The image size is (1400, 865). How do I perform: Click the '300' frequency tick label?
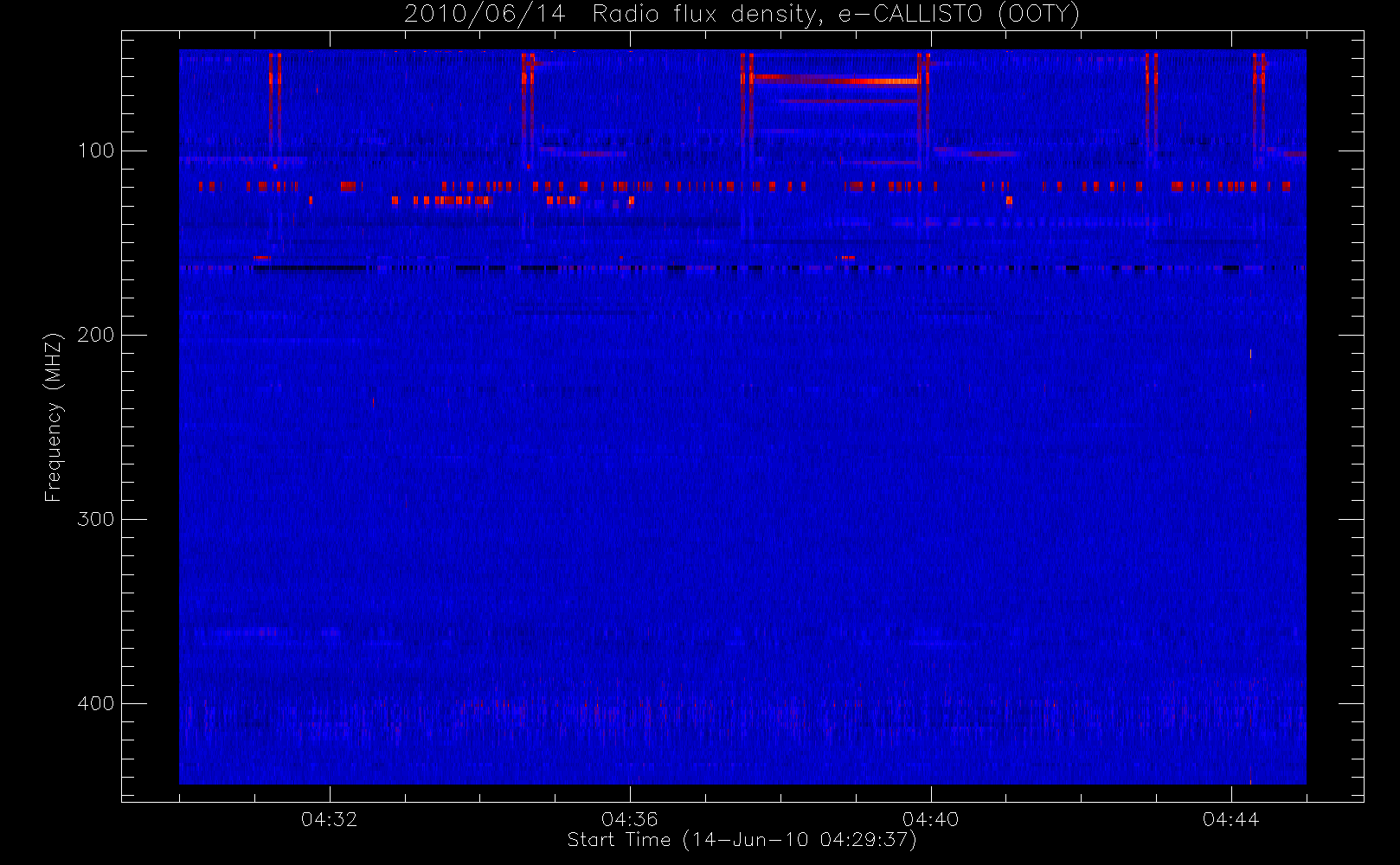(96, 519)
